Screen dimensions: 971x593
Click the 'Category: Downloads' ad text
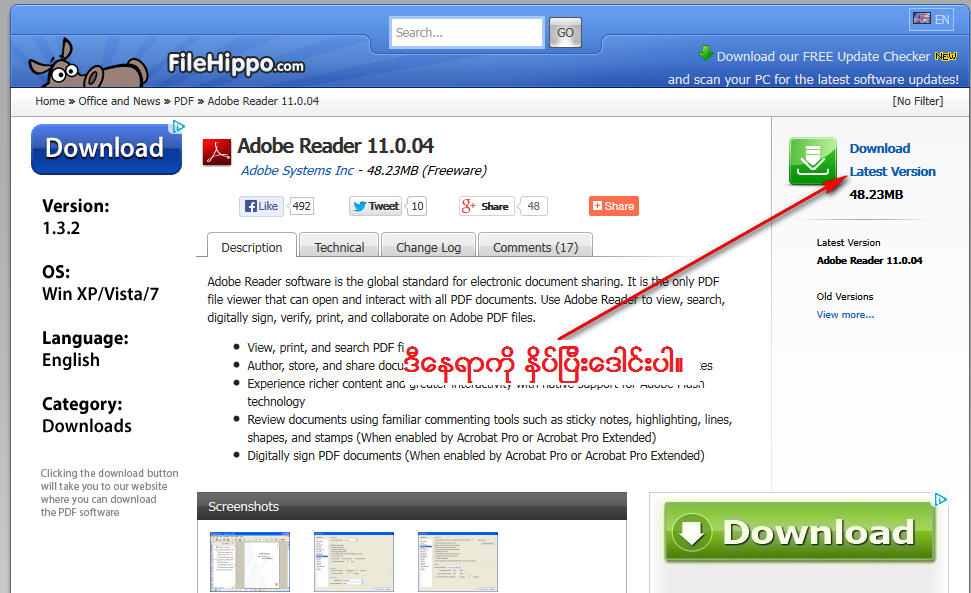tap(87, 415)
